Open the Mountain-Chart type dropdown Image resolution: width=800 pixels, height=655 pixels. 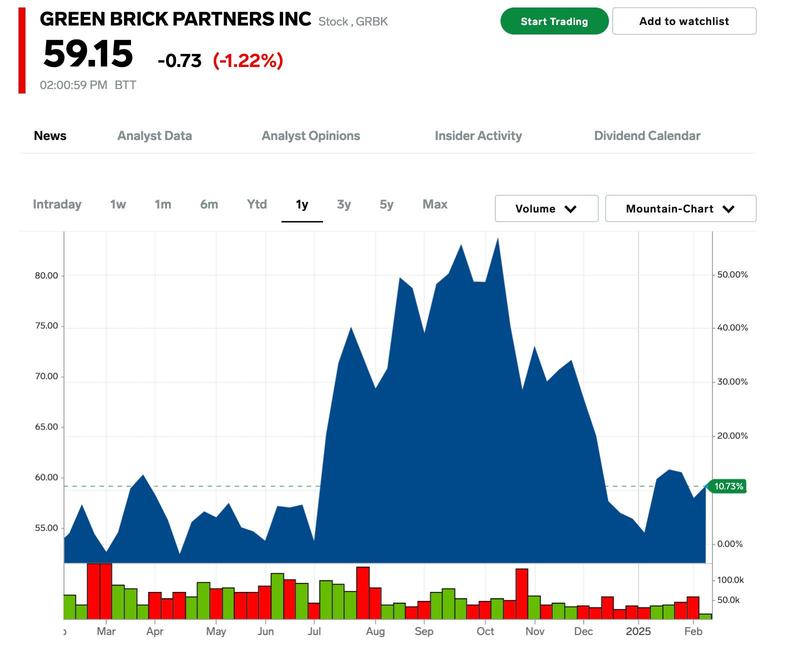click(680, 209)
